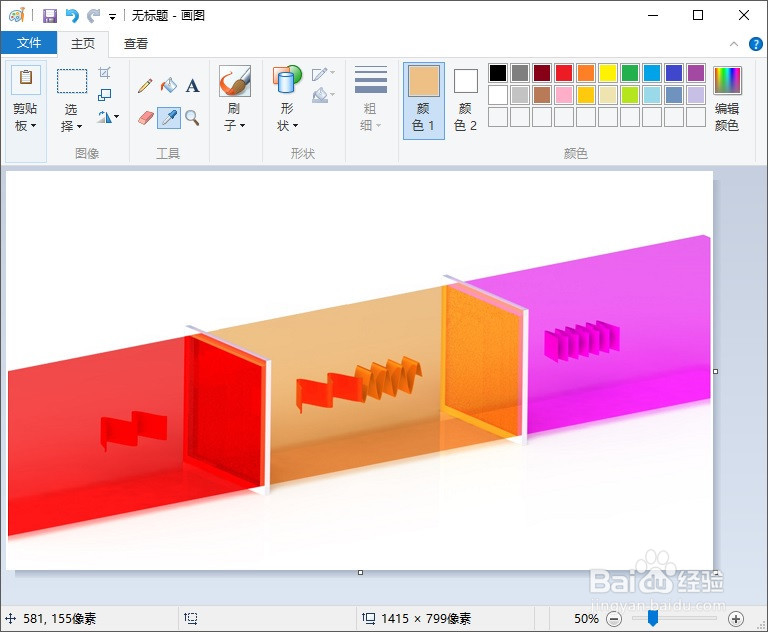Open the Shape outline dropdown
768x632 pixels.
coord(323,73)
